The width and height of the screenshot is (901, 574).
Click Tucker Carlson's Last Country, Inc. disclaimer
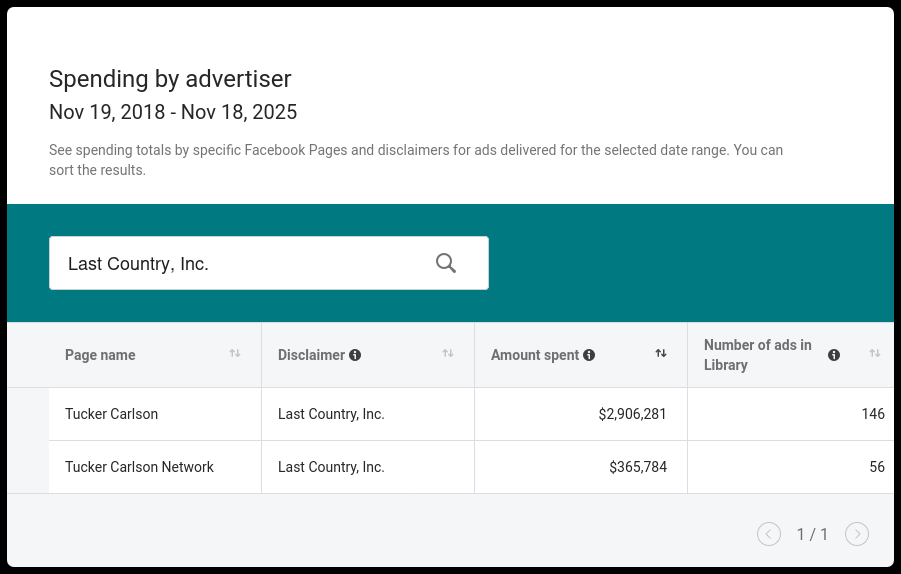click(x=331, y=414)
